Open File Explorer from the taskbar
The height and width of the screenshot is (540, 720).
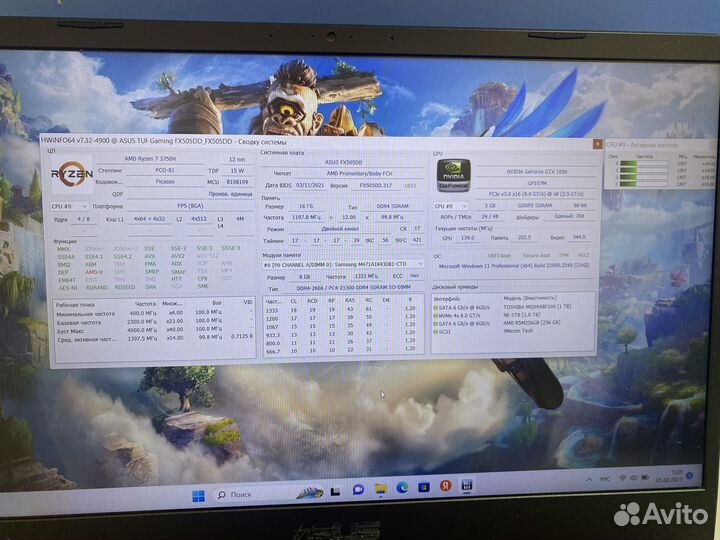click(x=381, y=489)
